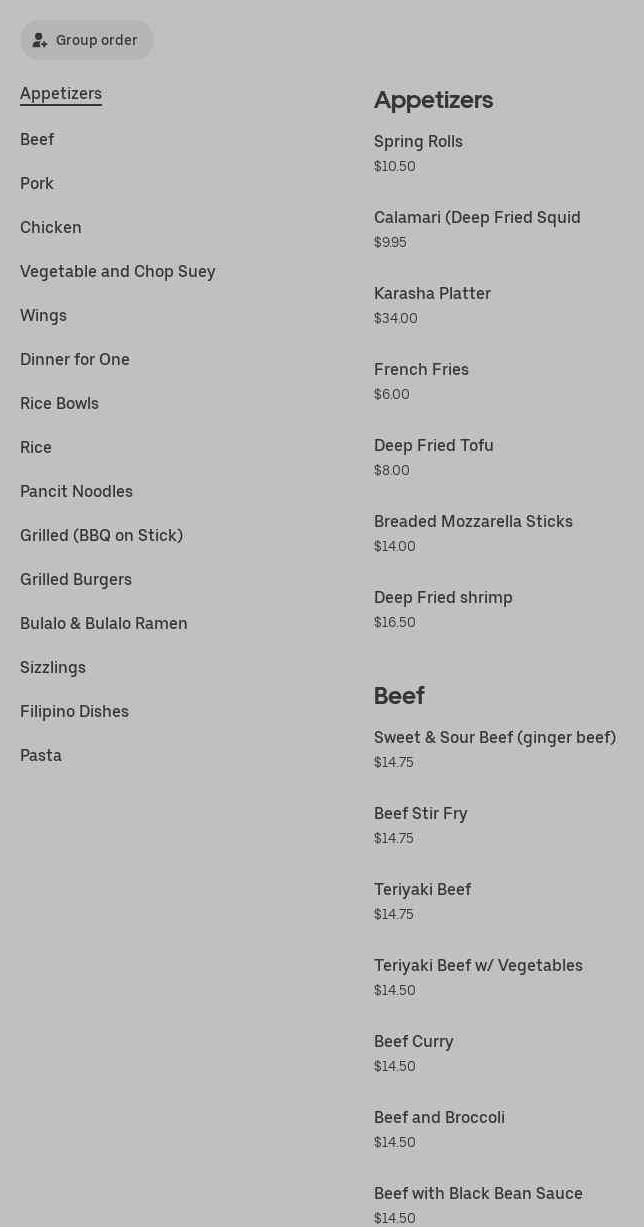
Task: Open the Spring Rolls menu item
Action: point(418,142)
